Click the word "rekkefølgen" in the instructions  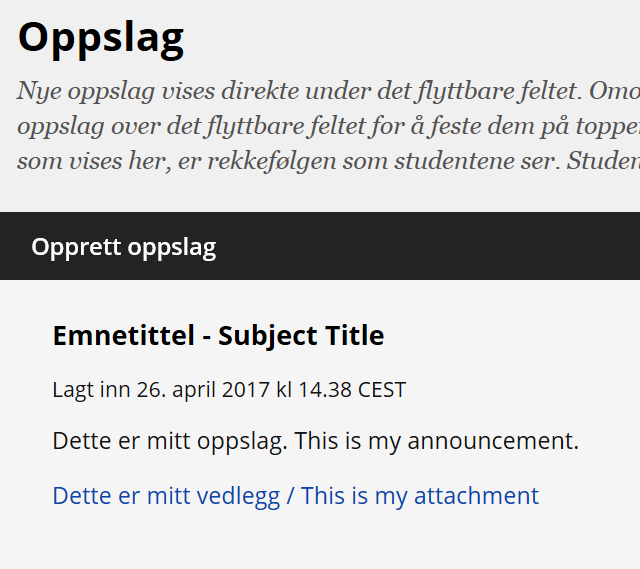click(271, 162)
